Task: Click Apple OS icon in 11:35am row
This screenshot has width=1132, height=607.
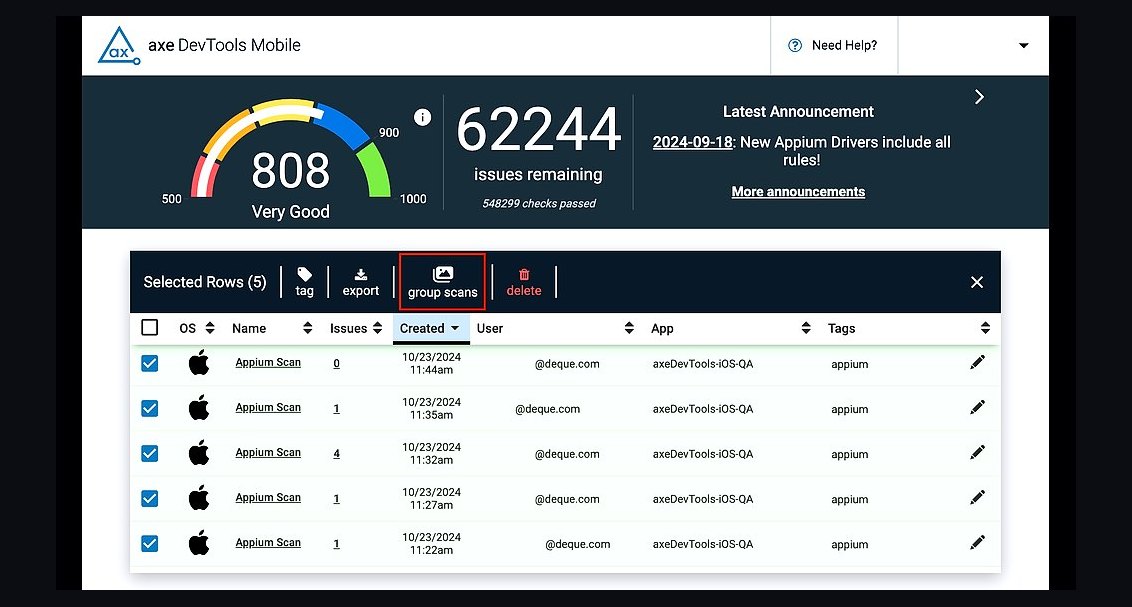Action: tap(199, 408)
